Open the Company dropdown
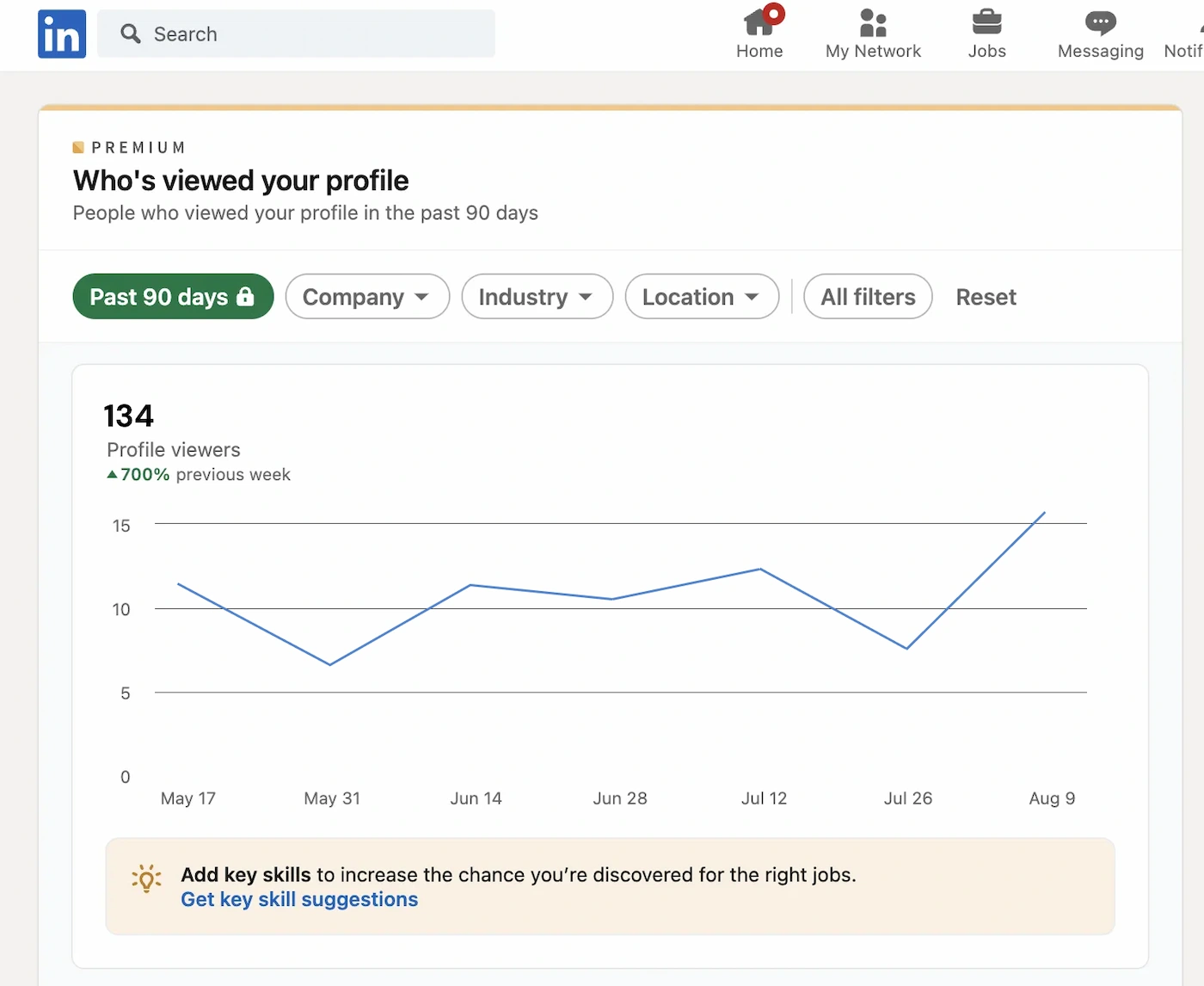 click(367, 296)
